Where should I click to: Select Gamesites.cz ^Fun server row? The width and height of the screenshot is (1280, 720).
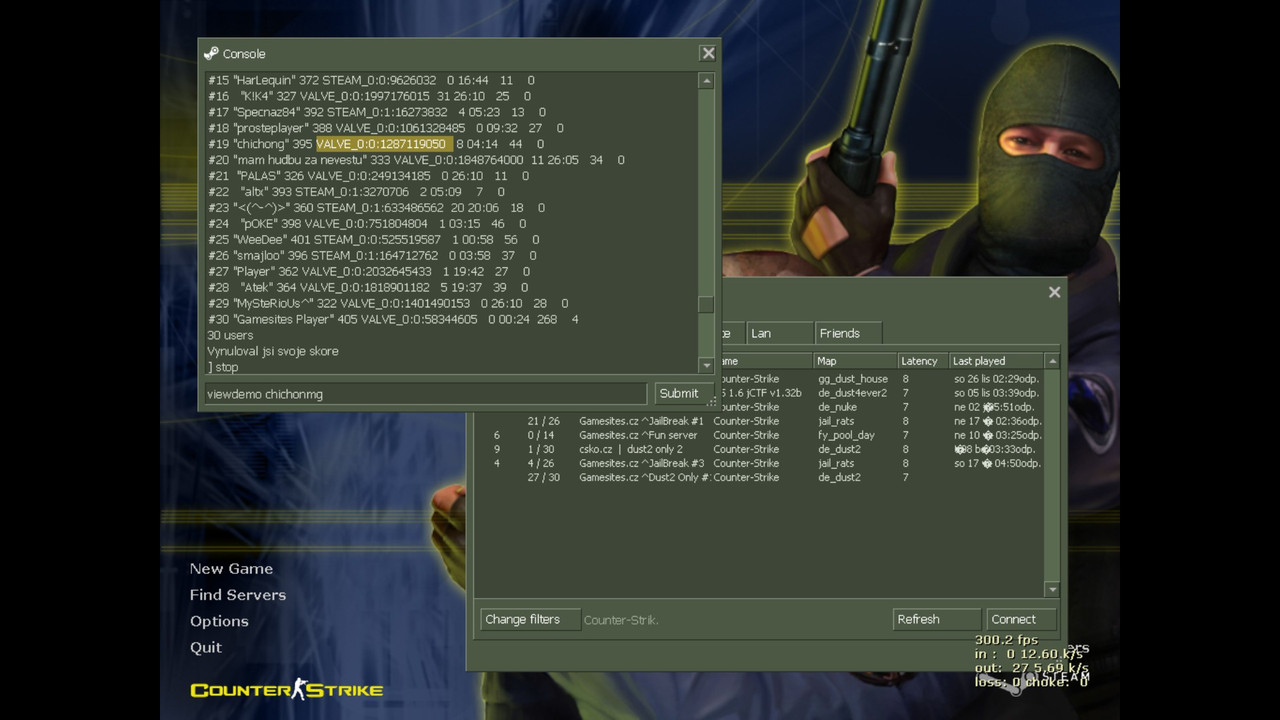tap(760, 435)
